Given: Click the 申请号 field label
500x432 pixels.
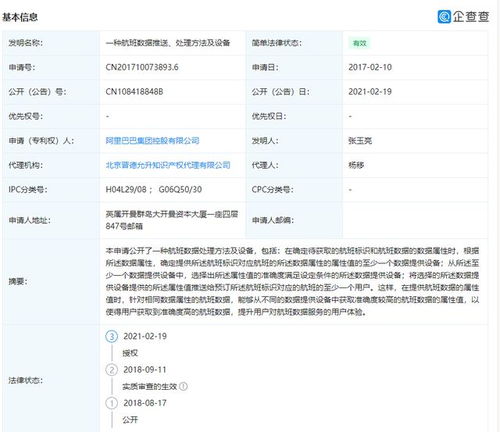Looking at the screenshot, I should coord(22,67).
